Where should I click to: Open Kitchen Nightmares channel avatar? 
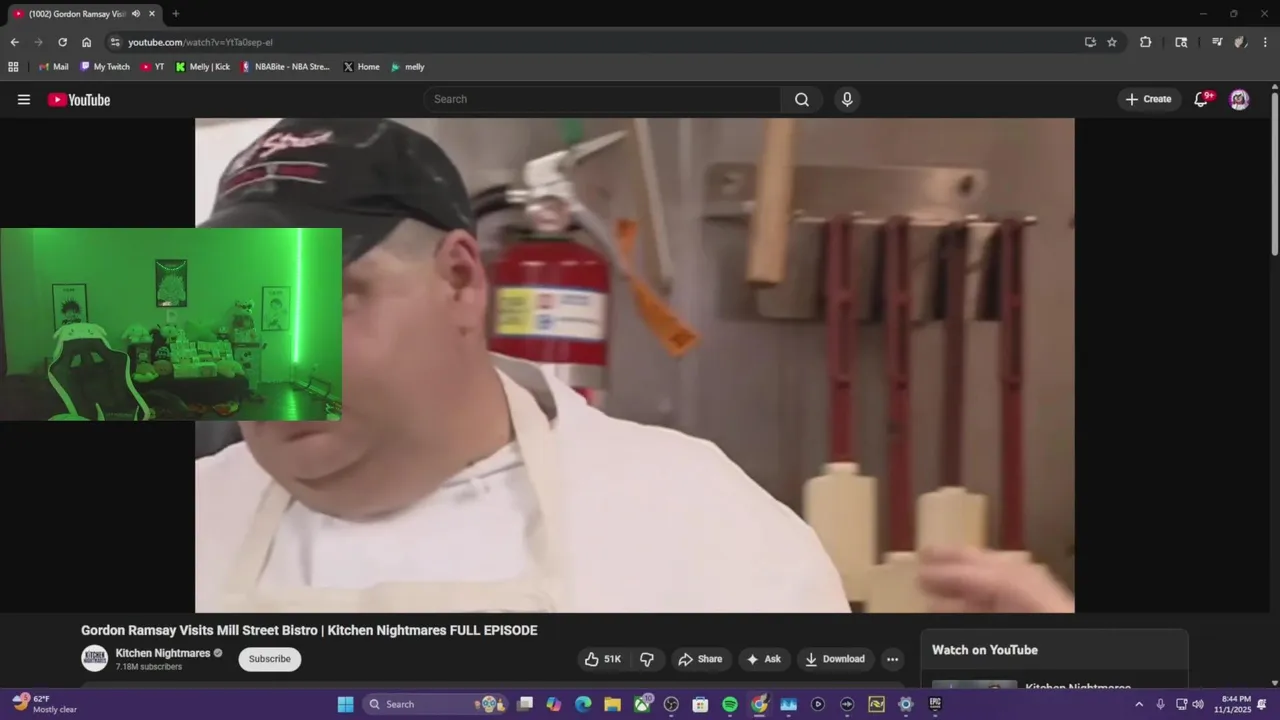[x=94, y=658]
